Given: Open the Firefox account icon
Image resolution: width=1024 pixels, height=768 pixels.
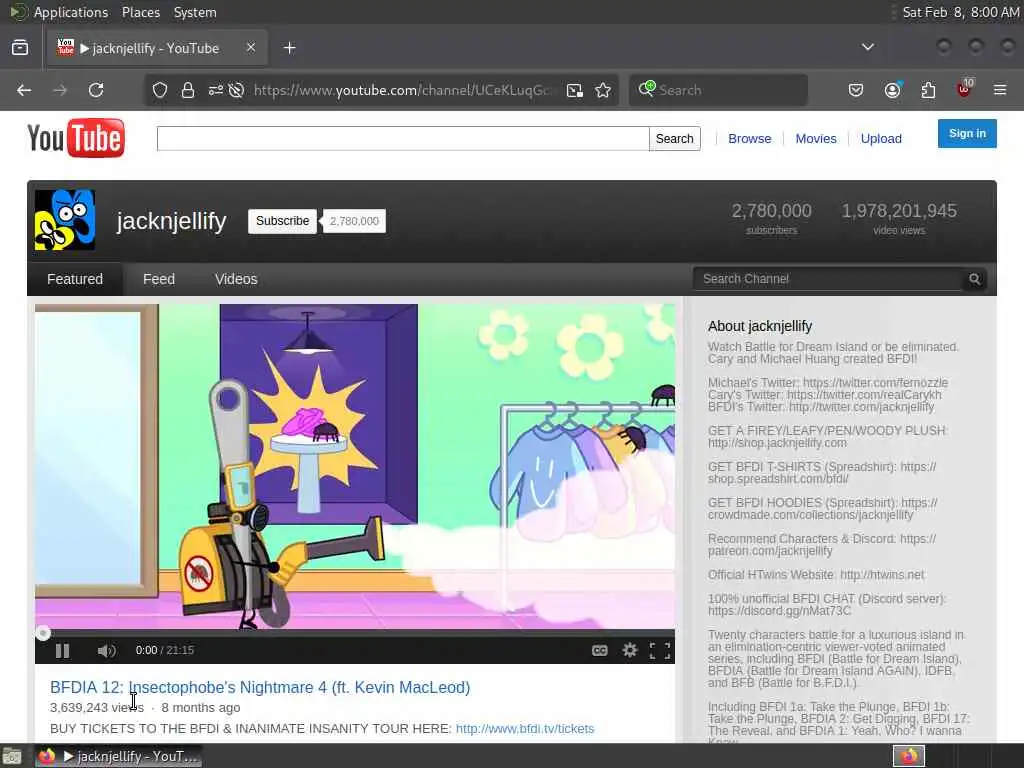Looking at the screenshot, I should pyautogui.click(x=892, y=90).
